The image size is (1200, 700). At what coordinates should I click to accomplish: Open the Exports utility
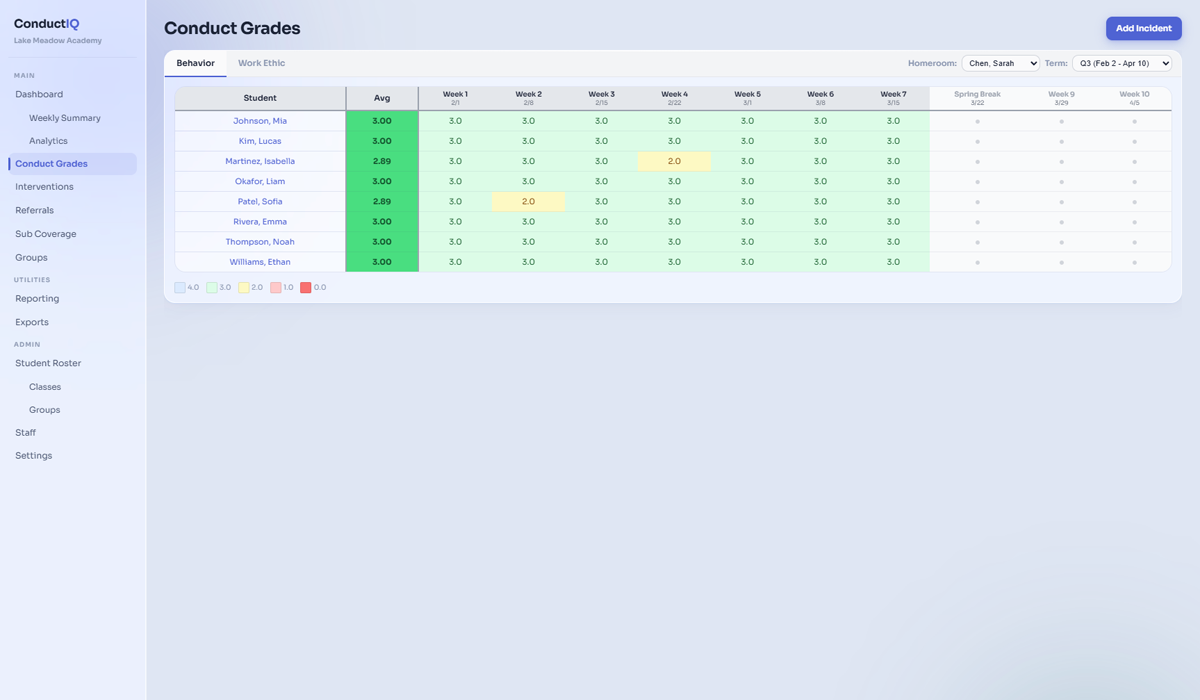(x=31, y=322)
